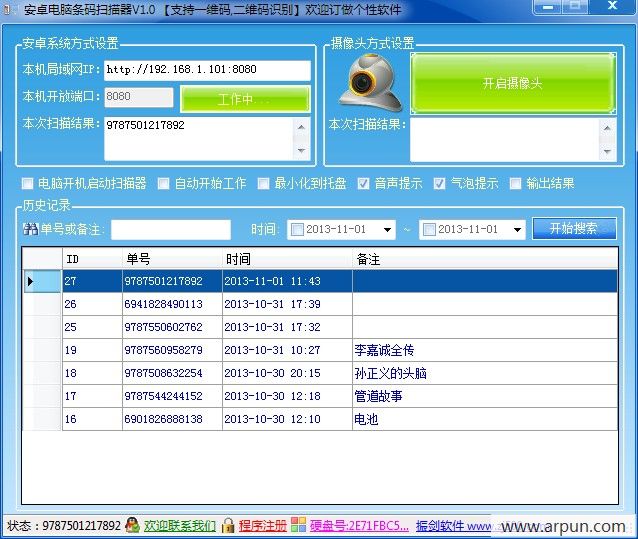
Task: Click the 单号 column header
Action: [170, 259]
